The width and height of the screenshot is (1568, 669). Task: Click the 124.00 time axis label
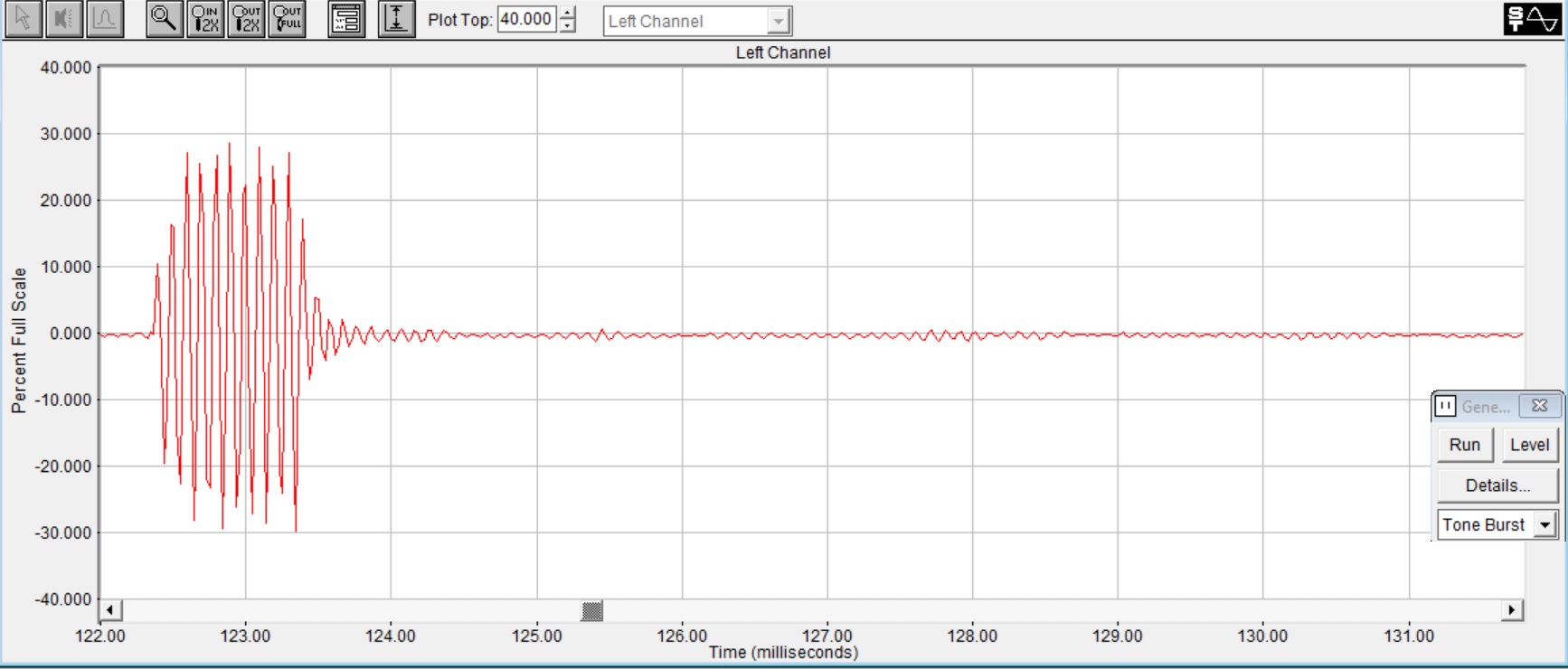point(391,636)
